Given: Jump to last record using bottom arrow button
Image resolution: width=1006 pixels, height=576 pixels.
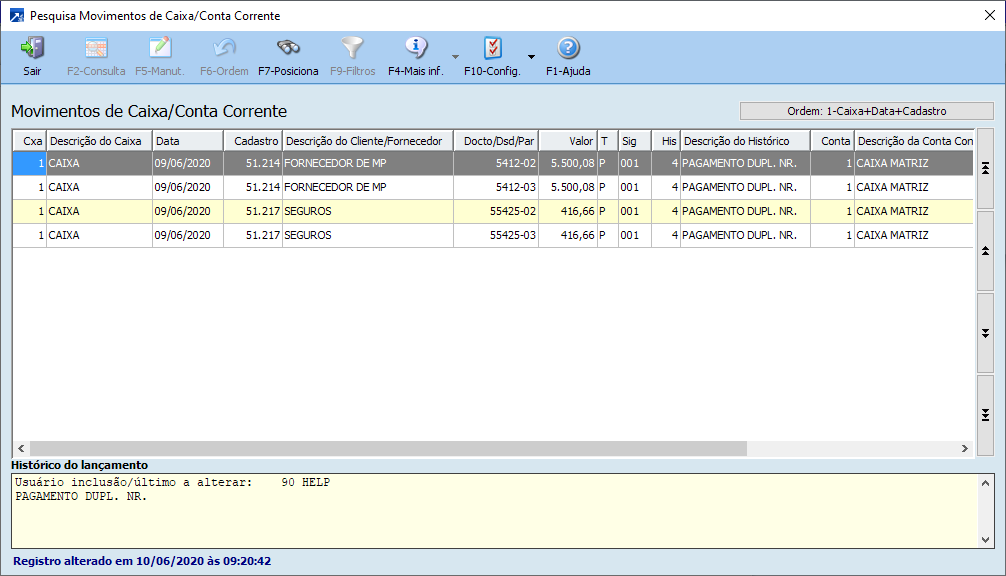Looking at the screenshot, I should 985,415.
